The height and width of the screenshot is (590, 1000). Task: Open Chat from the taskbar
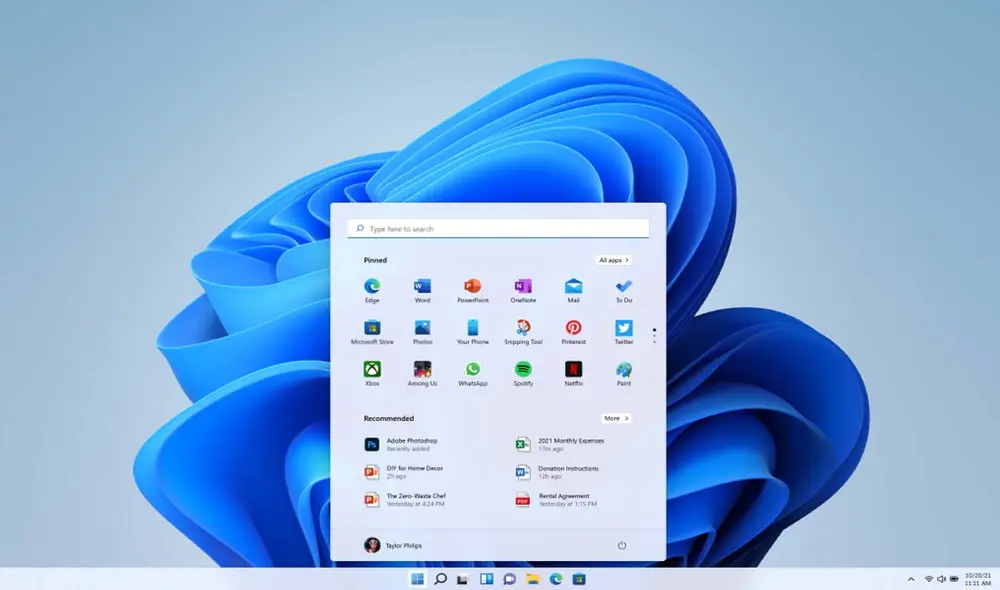pos(507,578)
